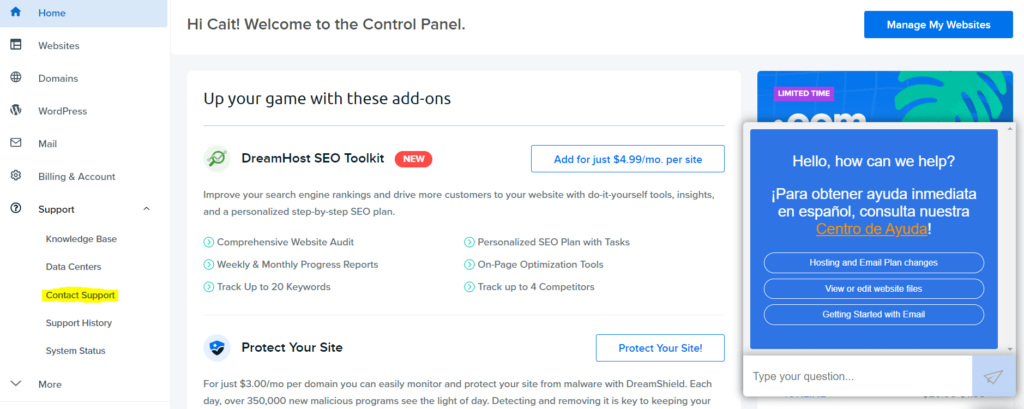Click the Support question mark icon
Image resolution: width=1024 pixels, height=409 pixels.
click(16, 208)
